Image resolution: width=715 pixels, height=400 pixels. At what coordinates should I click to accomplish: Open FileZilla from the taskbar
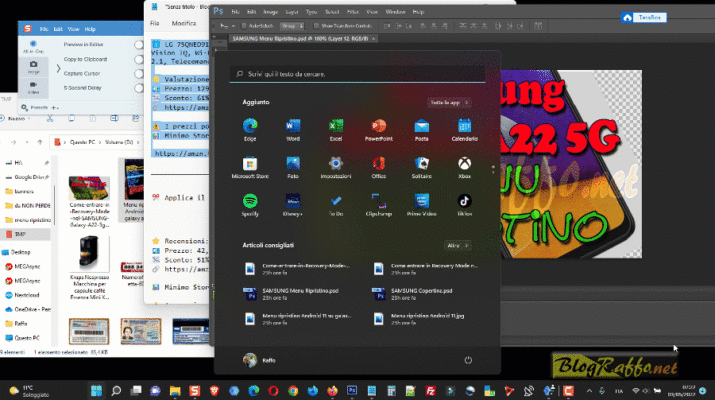click(x=430, y=390)
